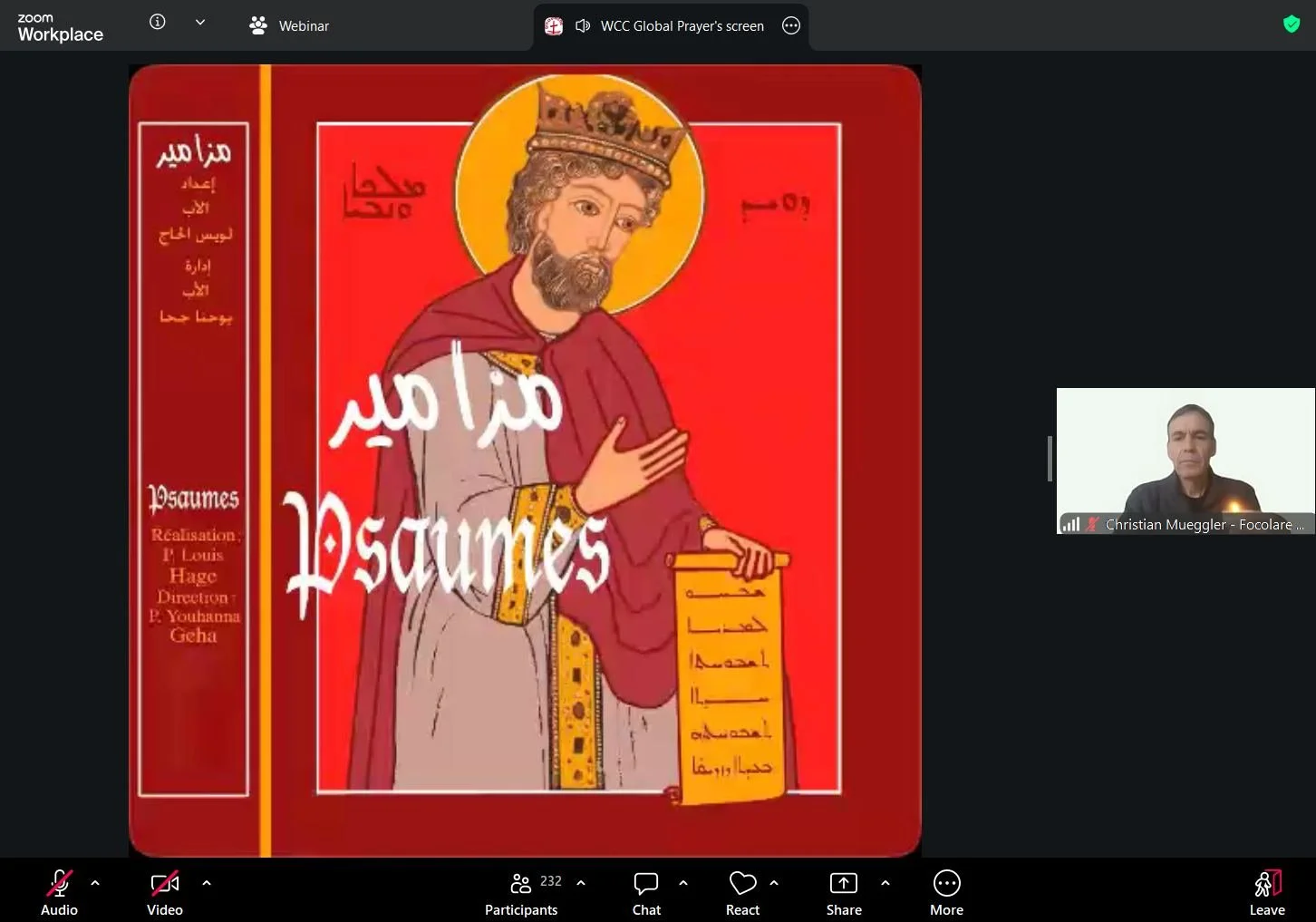Click the muted microphone icon on Christian's tile
Screen dimensions: 1316x922
1092,524
